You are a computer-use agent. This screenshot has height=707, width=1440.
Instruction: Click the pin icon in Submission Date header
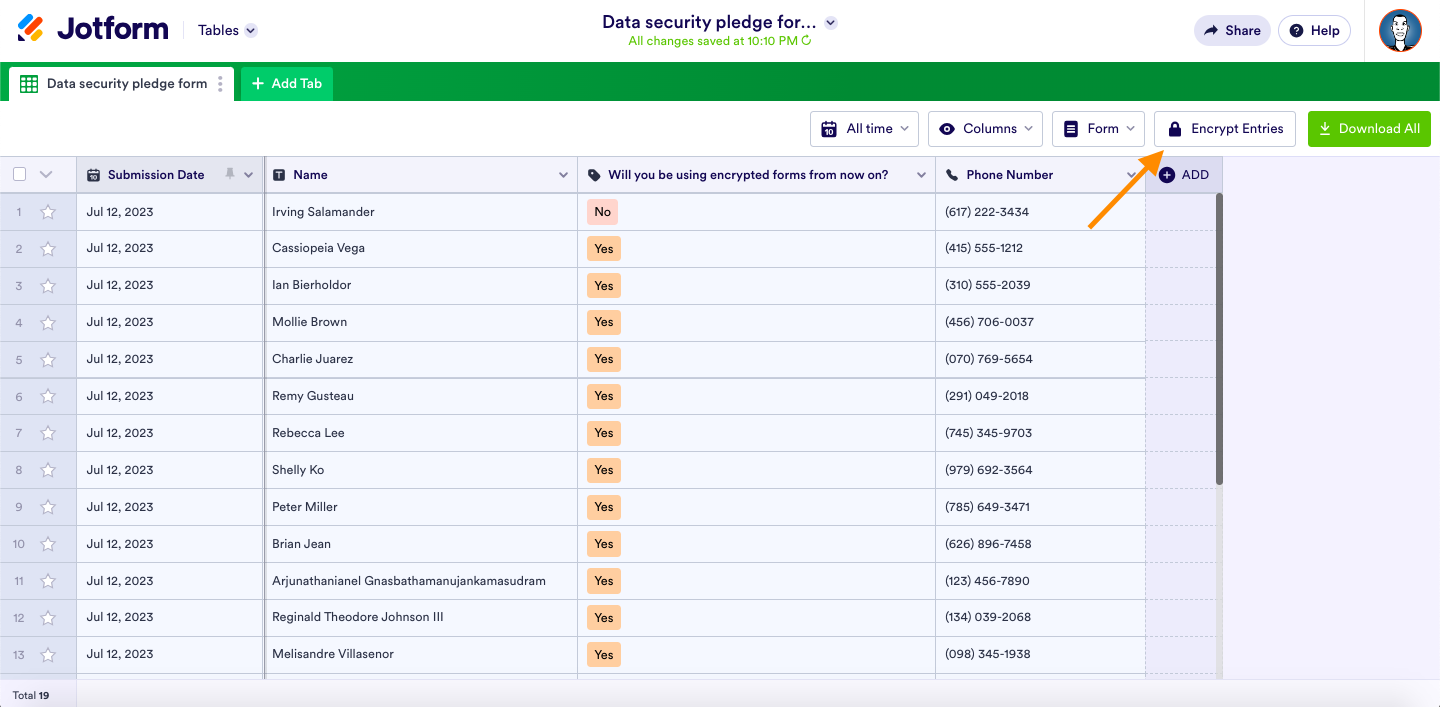tap(230, 174)
